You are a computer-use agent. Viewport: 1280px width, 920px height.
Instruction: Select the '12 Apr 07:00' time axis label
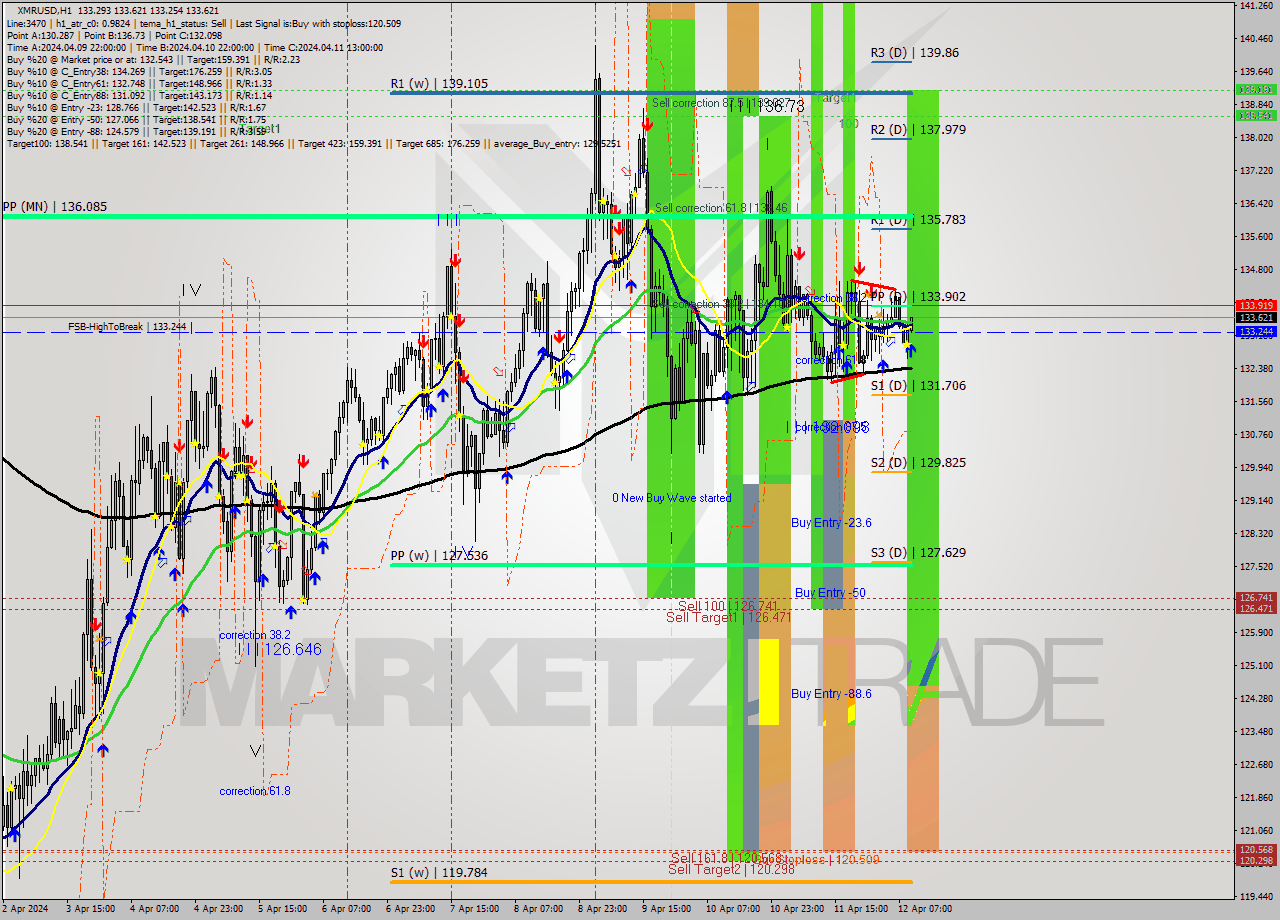pos(925,909)
